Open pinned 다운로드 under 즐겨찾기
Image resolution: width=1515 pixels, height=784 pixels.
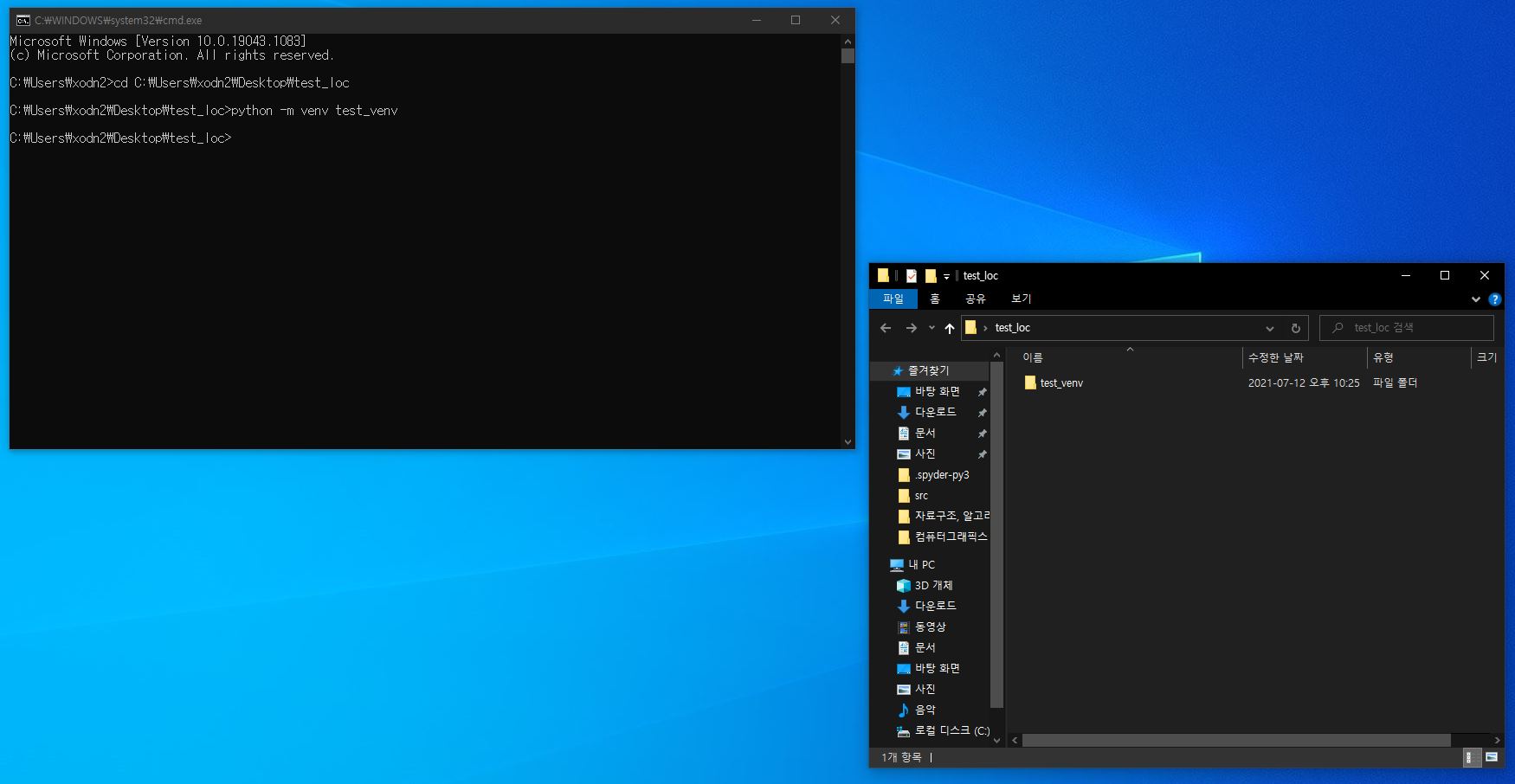tap(936, 412)
